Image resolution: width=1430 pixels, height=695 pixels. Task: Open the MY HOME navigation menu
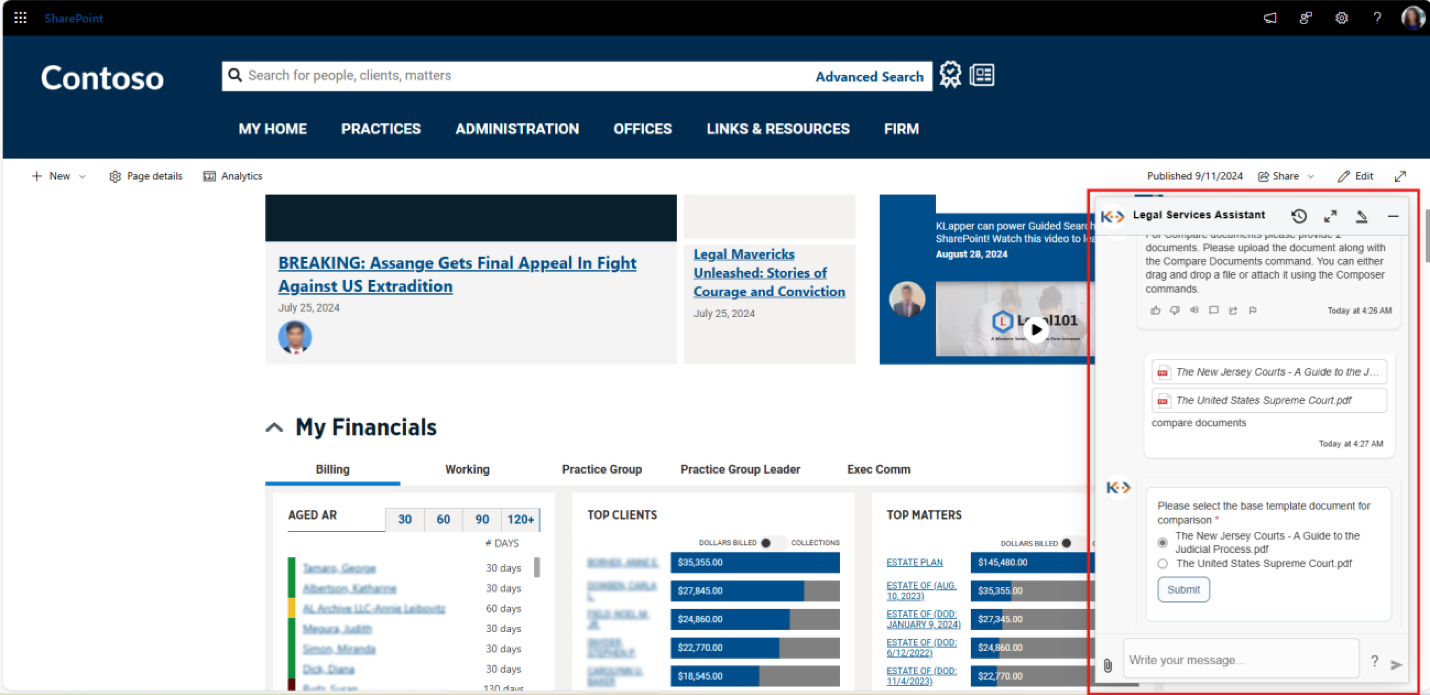[273, 129]
